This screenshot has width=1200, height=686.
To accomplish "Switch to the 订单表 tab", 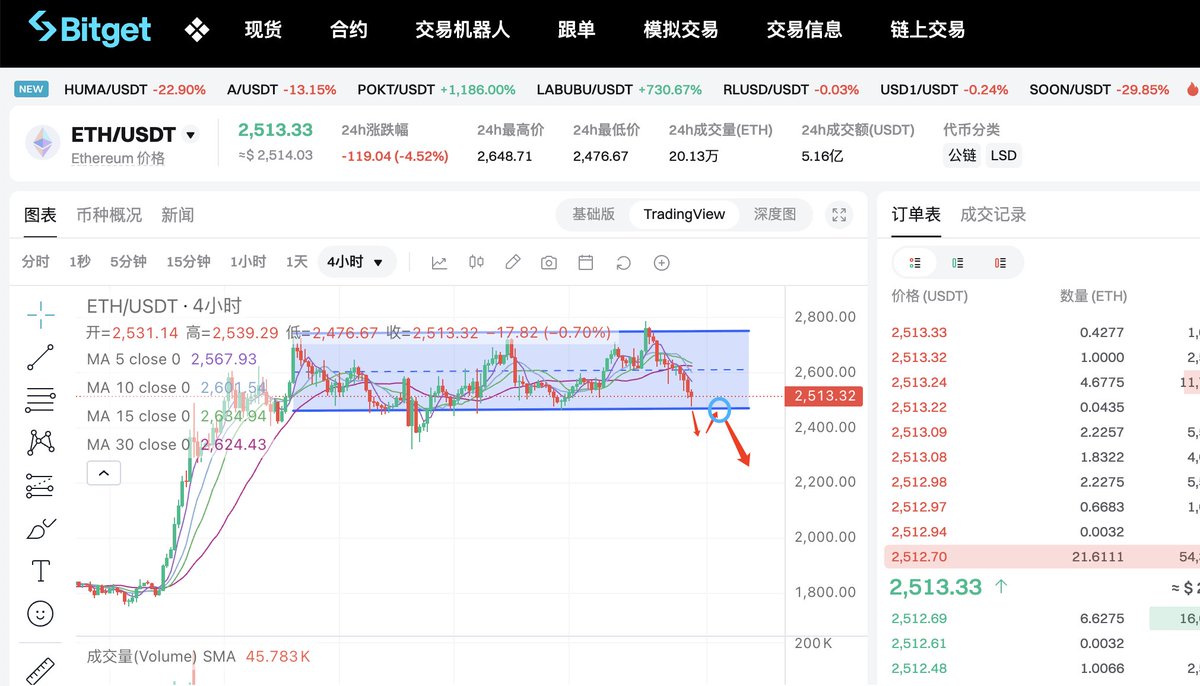I will [x=916, y=215].
